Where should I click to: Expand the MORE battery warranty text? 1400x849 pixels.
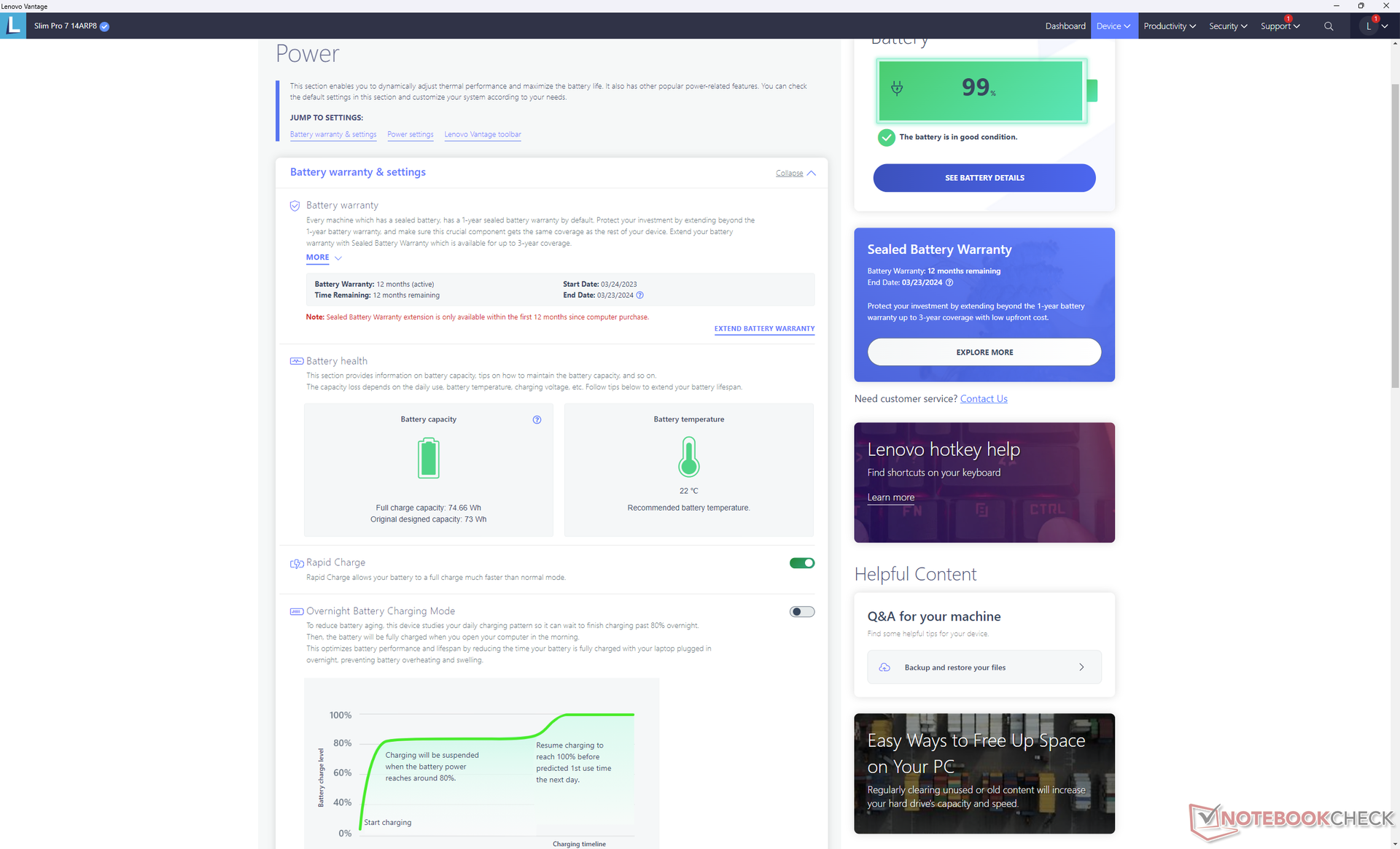324,257
